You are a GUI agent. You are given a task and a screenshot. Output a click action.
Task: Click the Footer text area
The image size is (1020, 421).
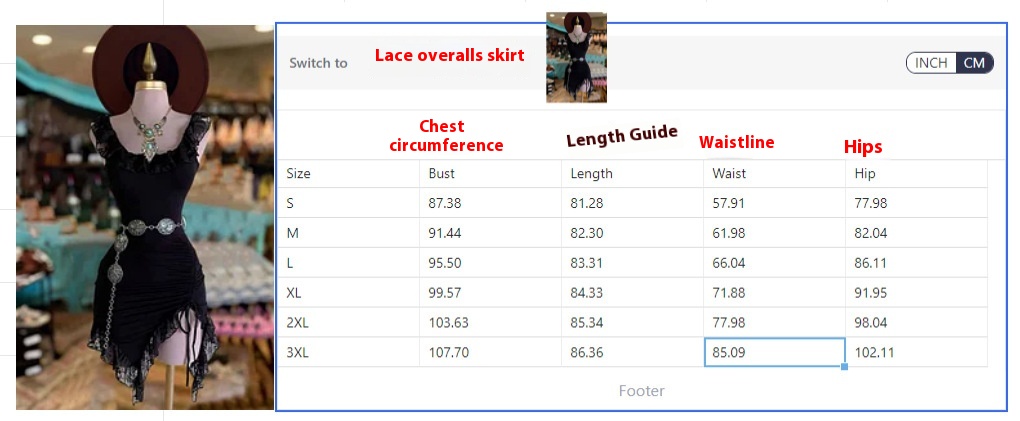tap(641, 390)
